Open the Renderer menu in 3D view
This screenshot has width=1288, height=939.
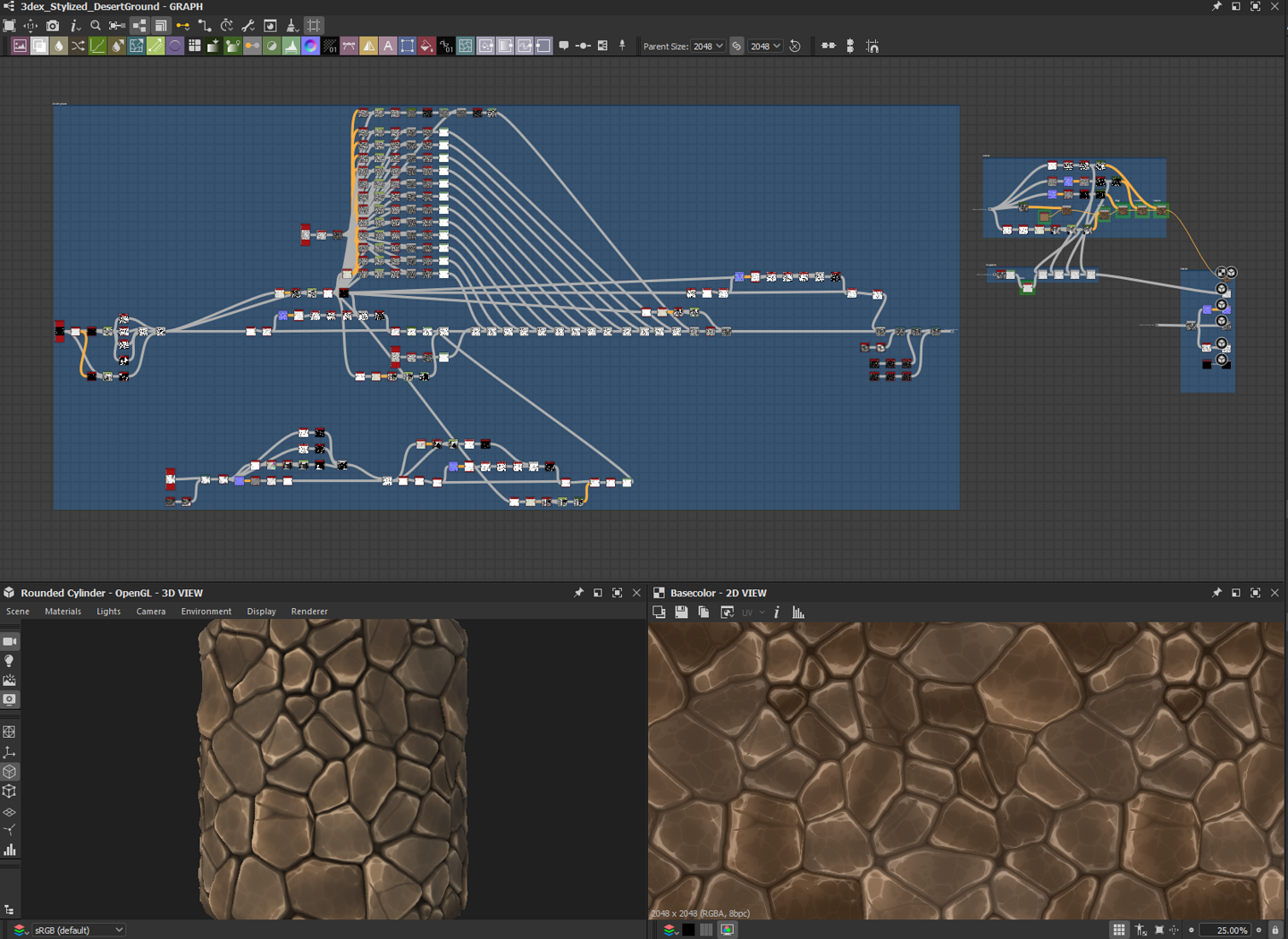tap(309, 612)
